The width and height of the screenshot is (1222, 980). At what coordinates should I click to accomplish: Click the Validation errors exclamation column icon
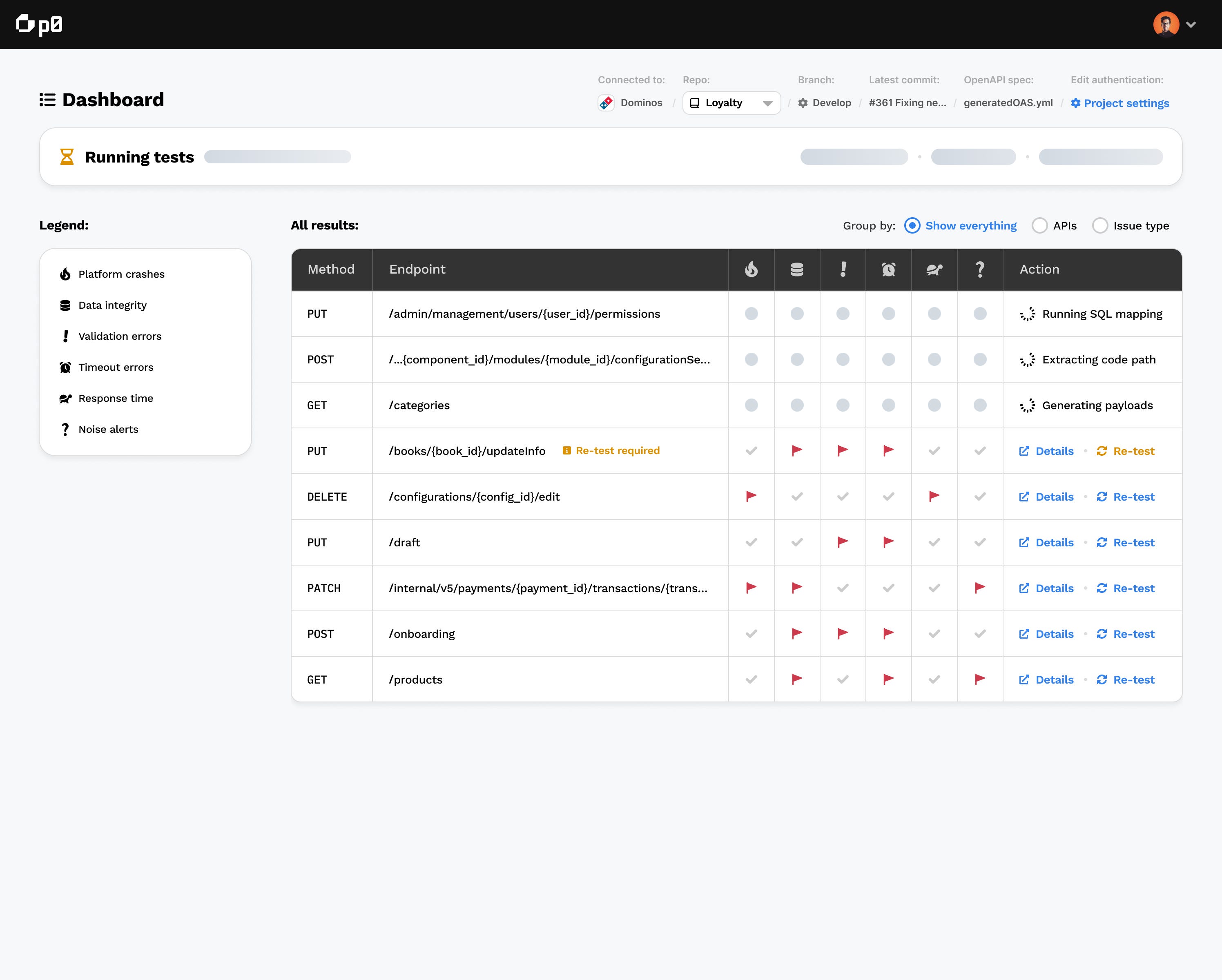coord(843,269)
